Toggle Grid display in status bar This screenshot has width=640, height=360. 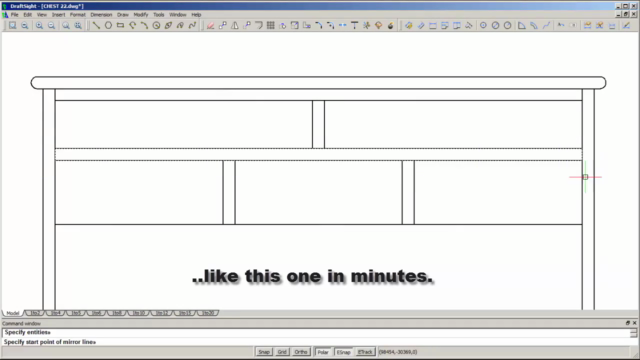tap(282, 352)
